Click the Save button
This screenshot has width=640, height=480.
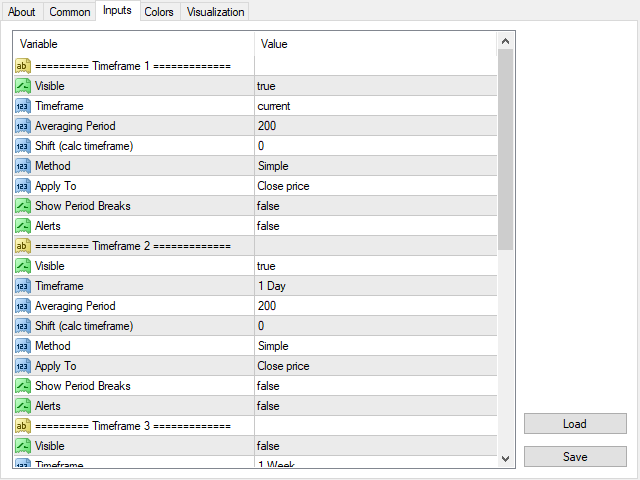click(575, 456)
